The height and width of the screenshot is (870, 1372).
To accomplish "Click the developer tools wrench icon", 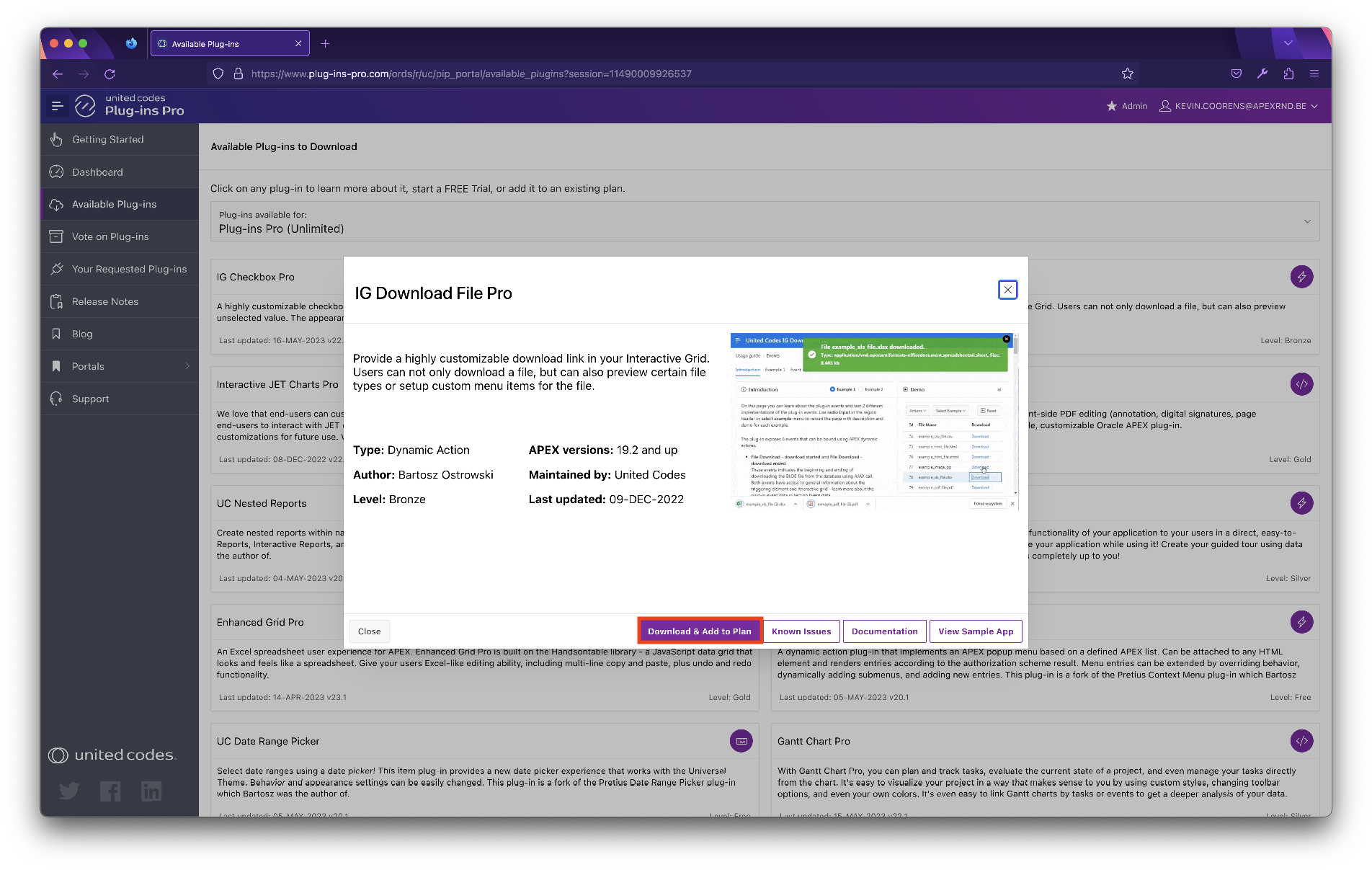I will [x=1262, y=74].
